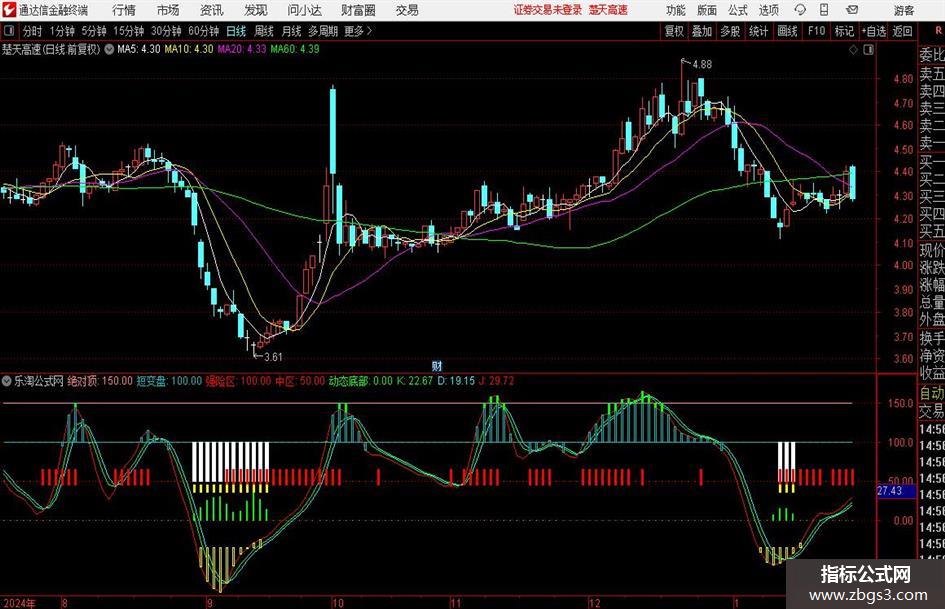
Task: Open the 交易 menu
Action: (407, 10)
